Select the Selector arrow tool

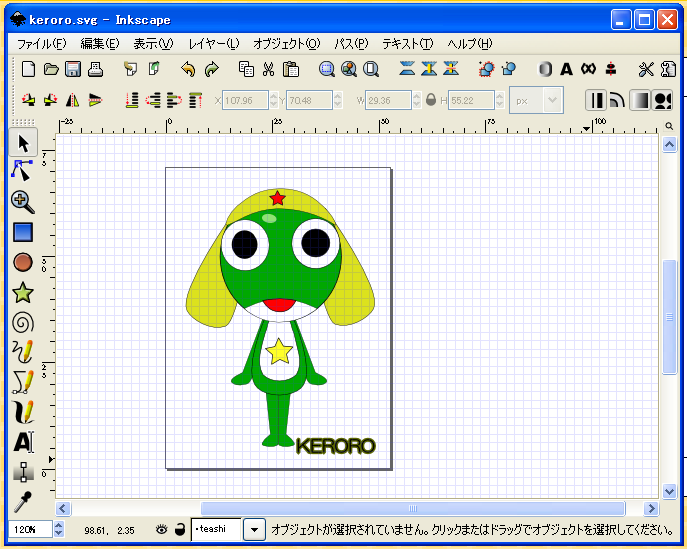(23, 143)
